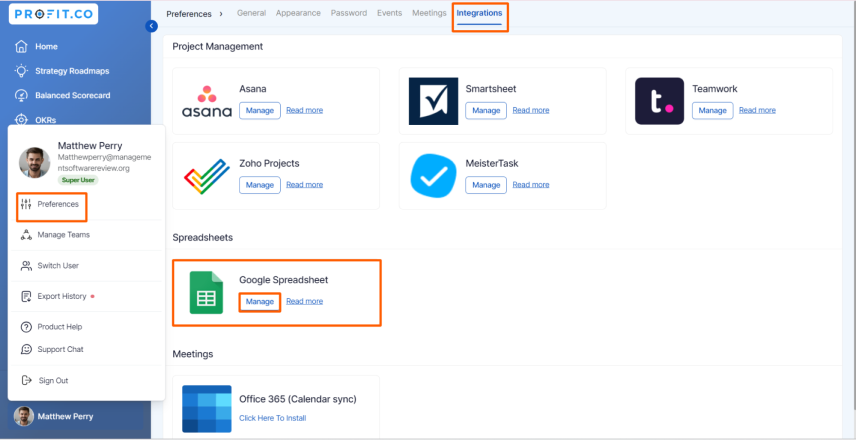856x440 pixels.
Task: Click the Sign Out arrow icon
Action: click(26, 380)
